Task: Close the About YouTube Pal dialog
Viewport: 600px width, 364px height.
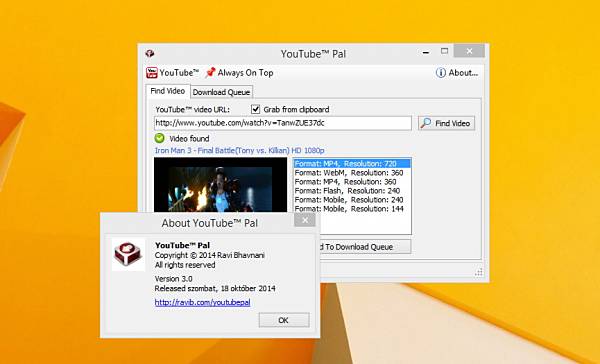Action: pyautogui.click(x=305, y=220)
